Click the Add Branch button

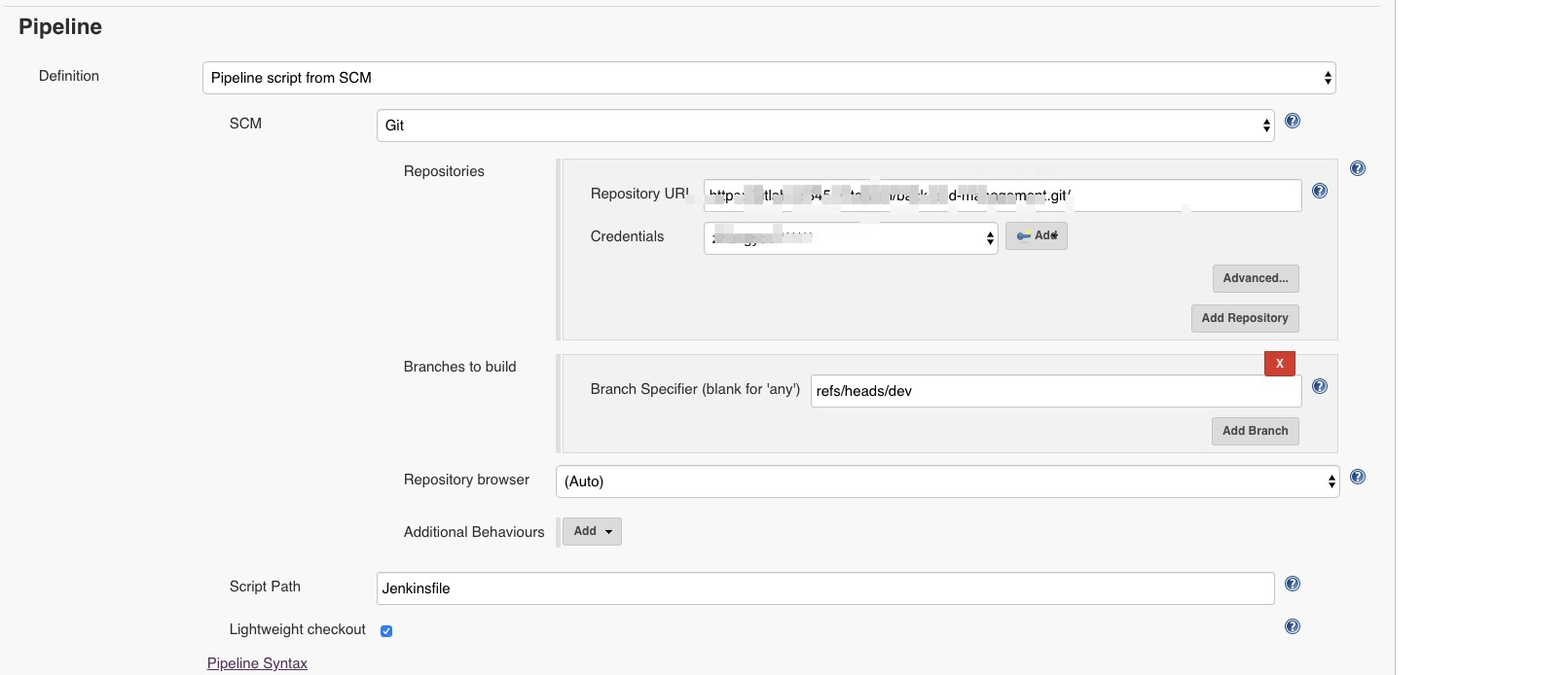tap(1256, 431)
